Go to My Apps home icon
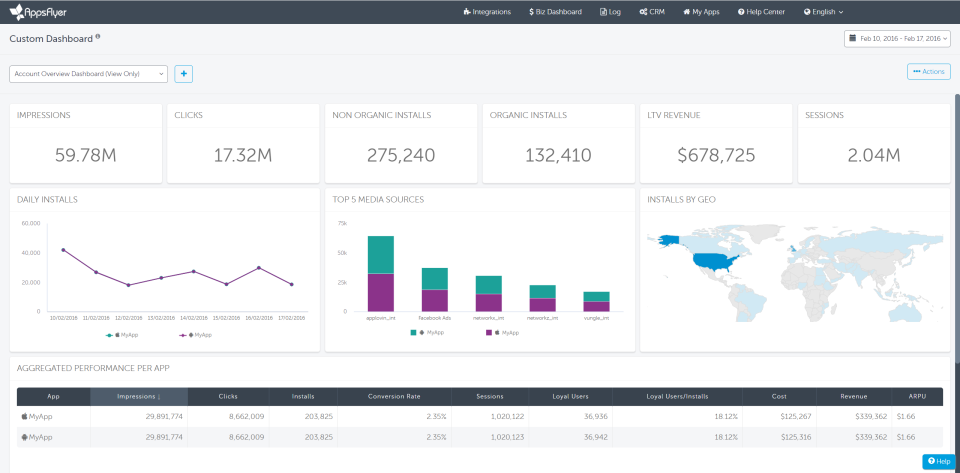The width and height of the screenshot is (960, 473). coord(686,12)
